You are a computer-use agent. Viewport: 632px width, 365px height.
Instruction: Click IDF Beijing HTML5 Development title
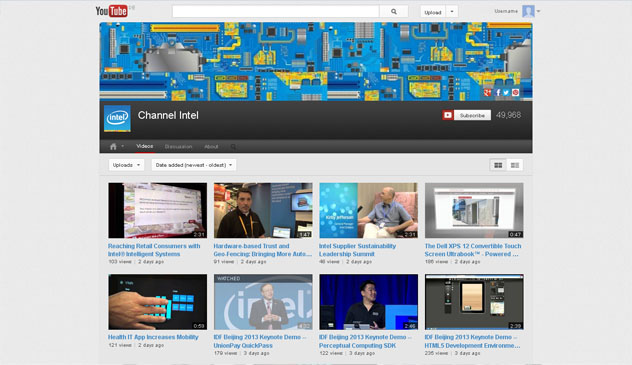tap(472, 341)
